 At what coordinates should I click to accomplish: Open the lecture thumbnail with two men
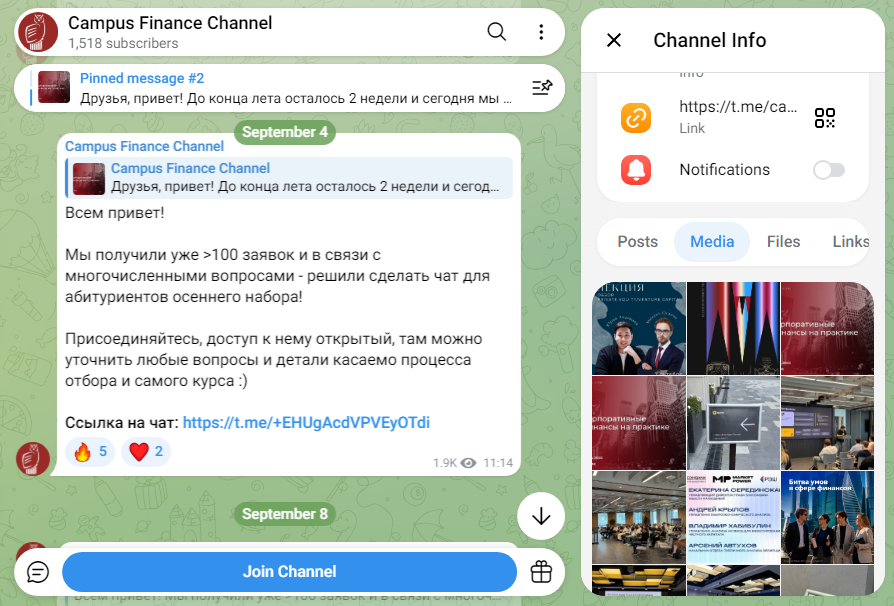click(x=639, y=328)
